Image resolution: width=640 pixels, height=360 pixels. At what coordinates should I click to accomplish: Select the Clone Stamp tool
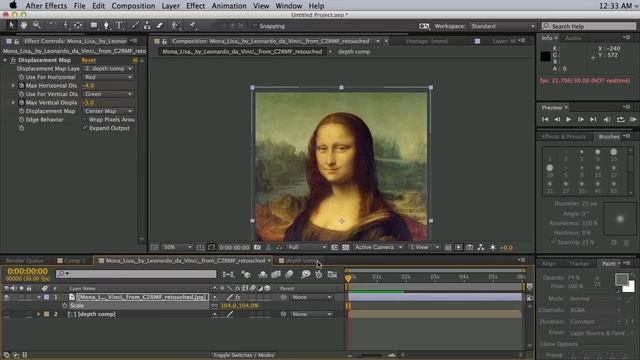click(x=147, y=25)
